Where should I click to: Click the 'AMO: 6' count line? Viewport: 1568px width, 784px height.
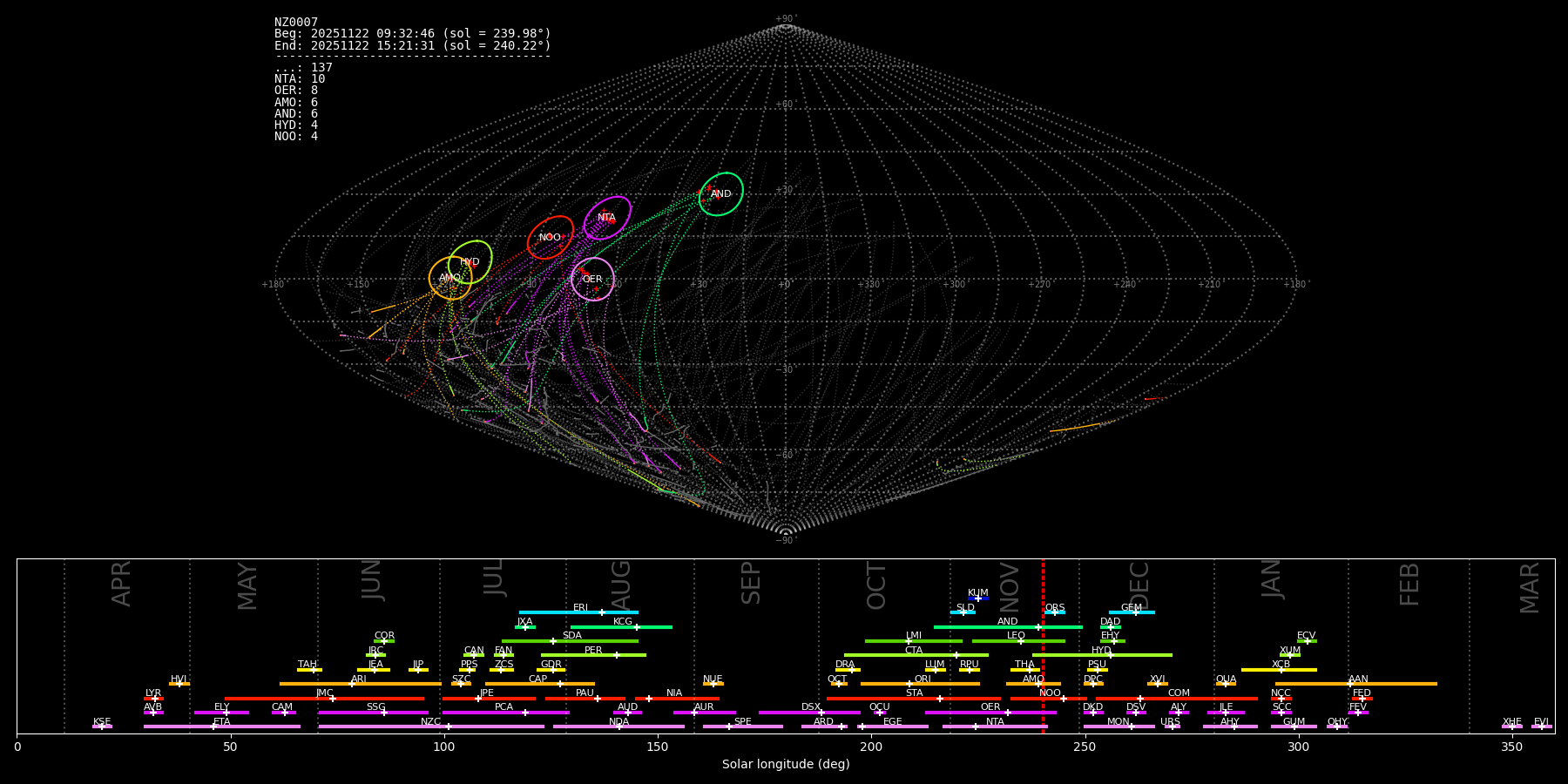point(296,102)
